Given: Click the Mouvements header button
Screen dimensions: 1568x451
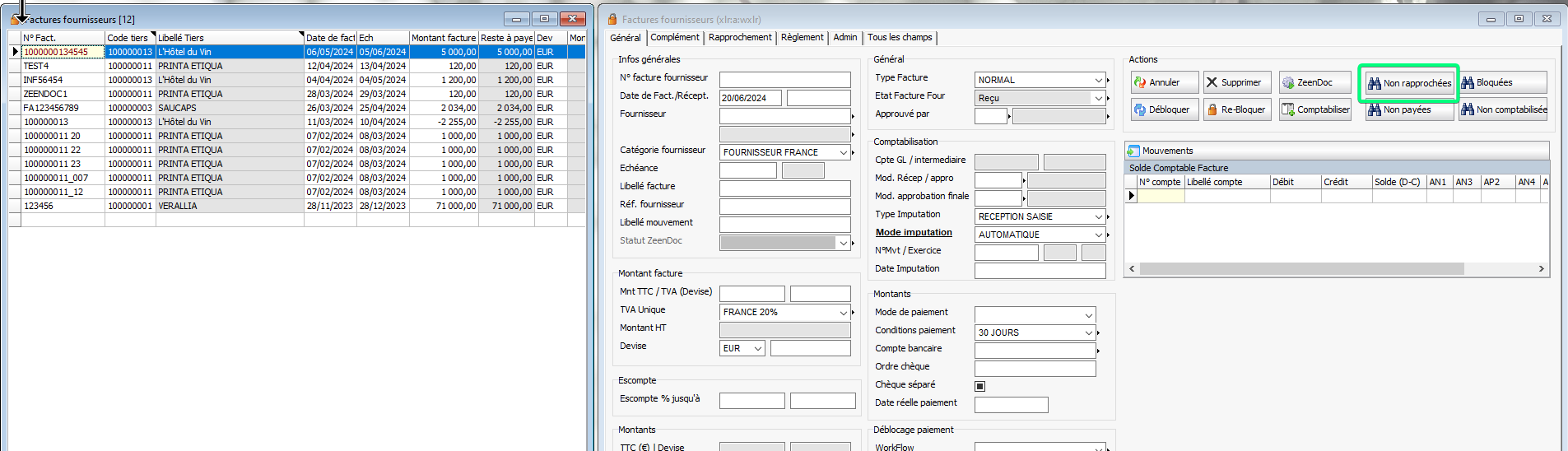Looking at the screenshot, I should point(1166,151).
